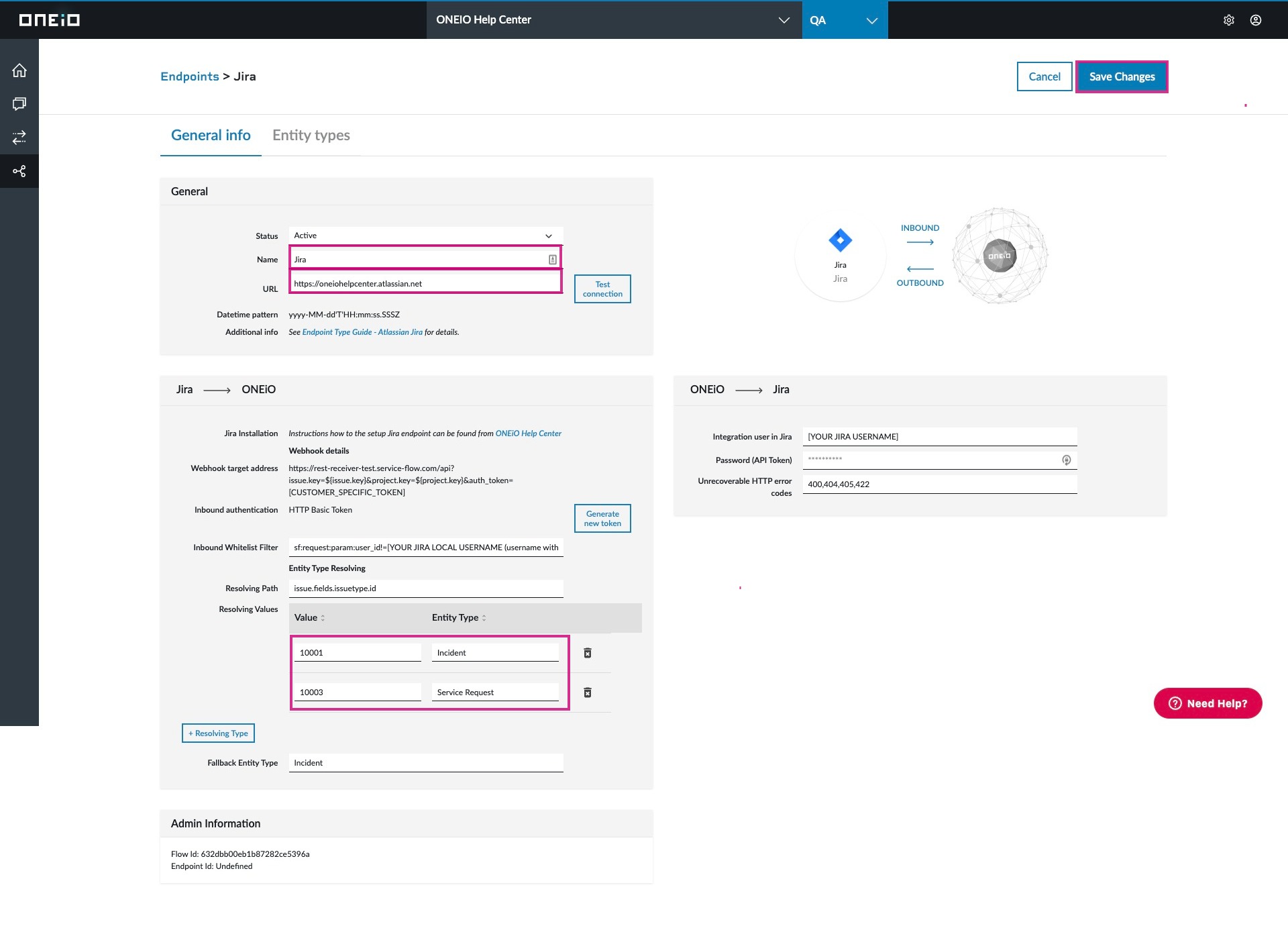Click the Datetime pattern value text
Screen dimensions: 1288x926
pyautogui.click(x=344, y=315)
